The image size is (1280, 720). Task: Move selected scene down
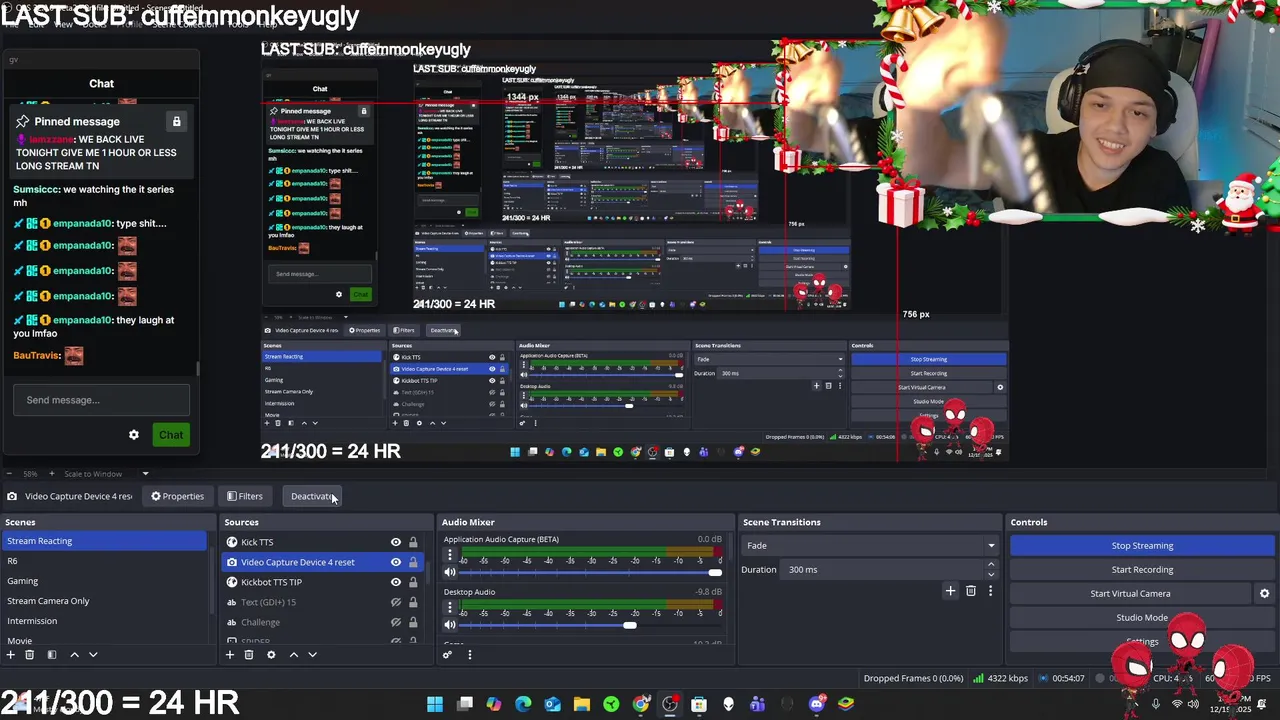click(93, 655)
